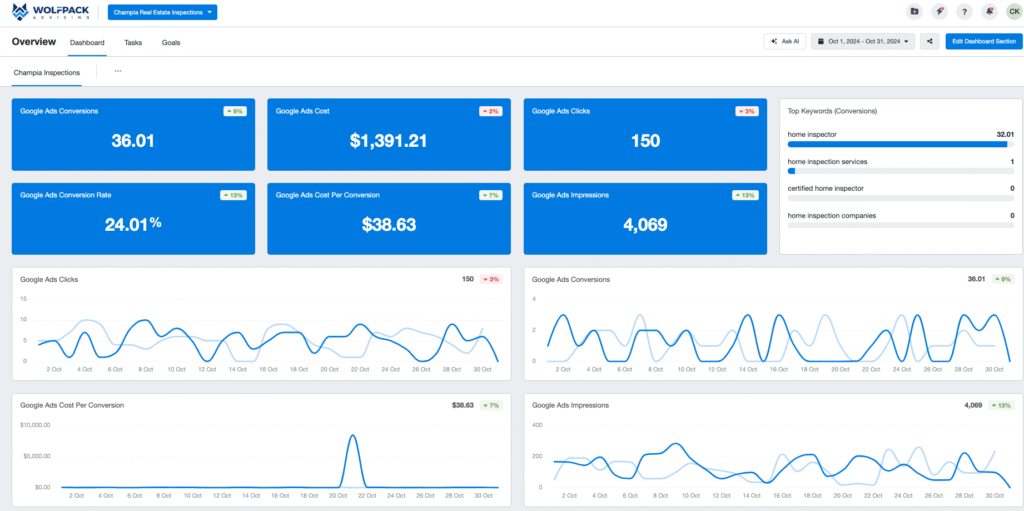
Task: Click the Top Keywords (Conversions) title
Action: click(832, 111)
